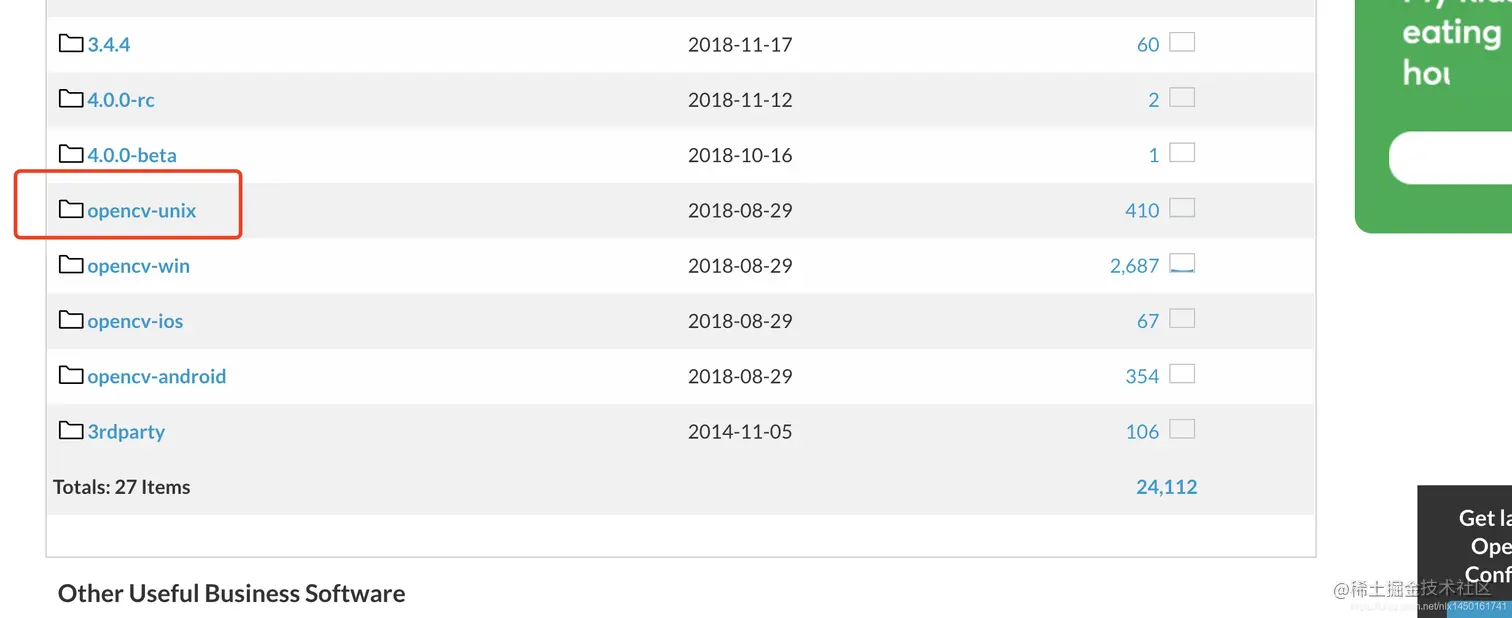Click the 2,687 downloads count for opencv-win
Screen dimensions: 1512x618
(1134, 266)
